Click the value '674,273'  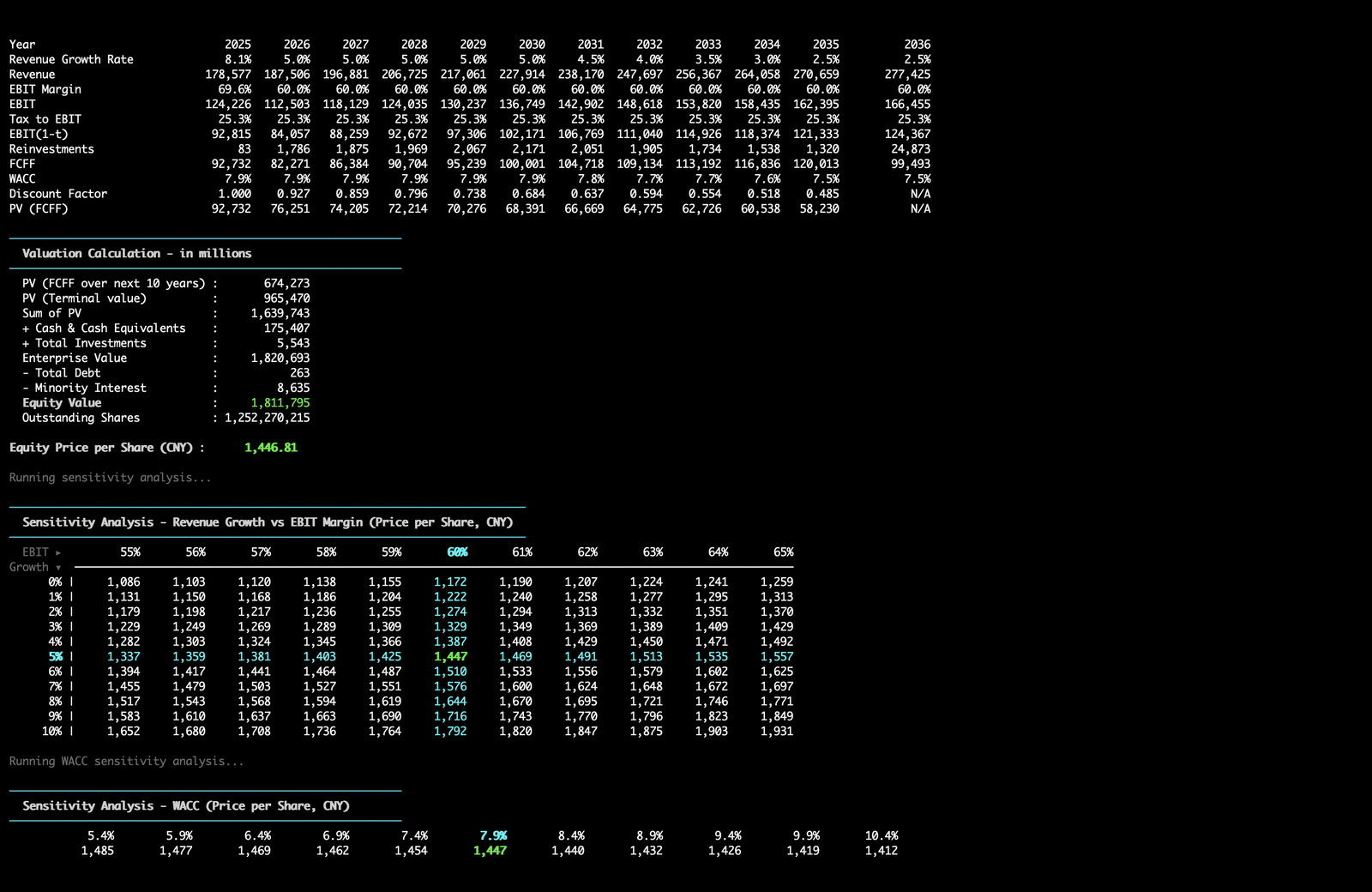click(x=287, y=283)
